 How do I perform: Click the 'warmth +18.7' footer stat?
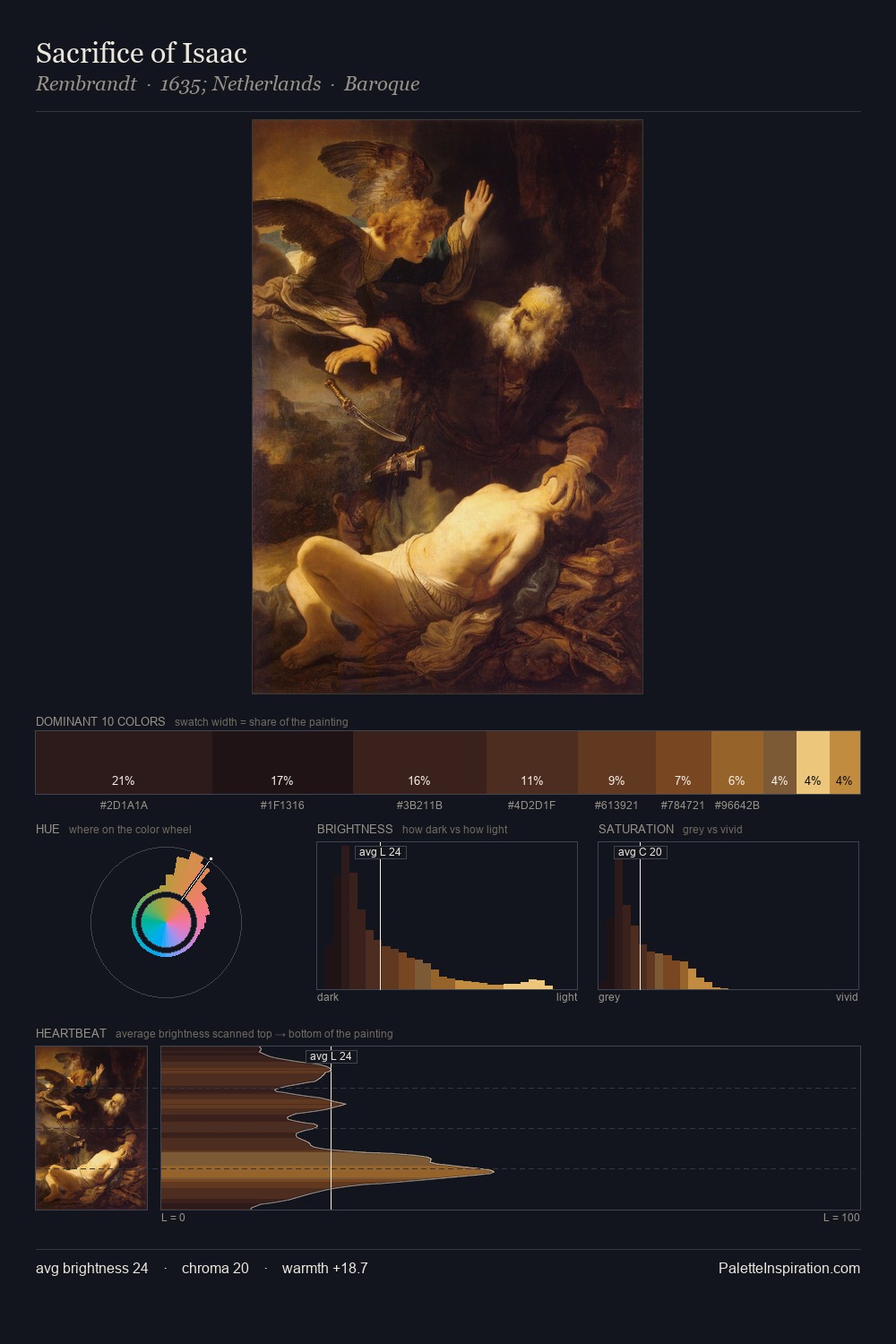325,1268
